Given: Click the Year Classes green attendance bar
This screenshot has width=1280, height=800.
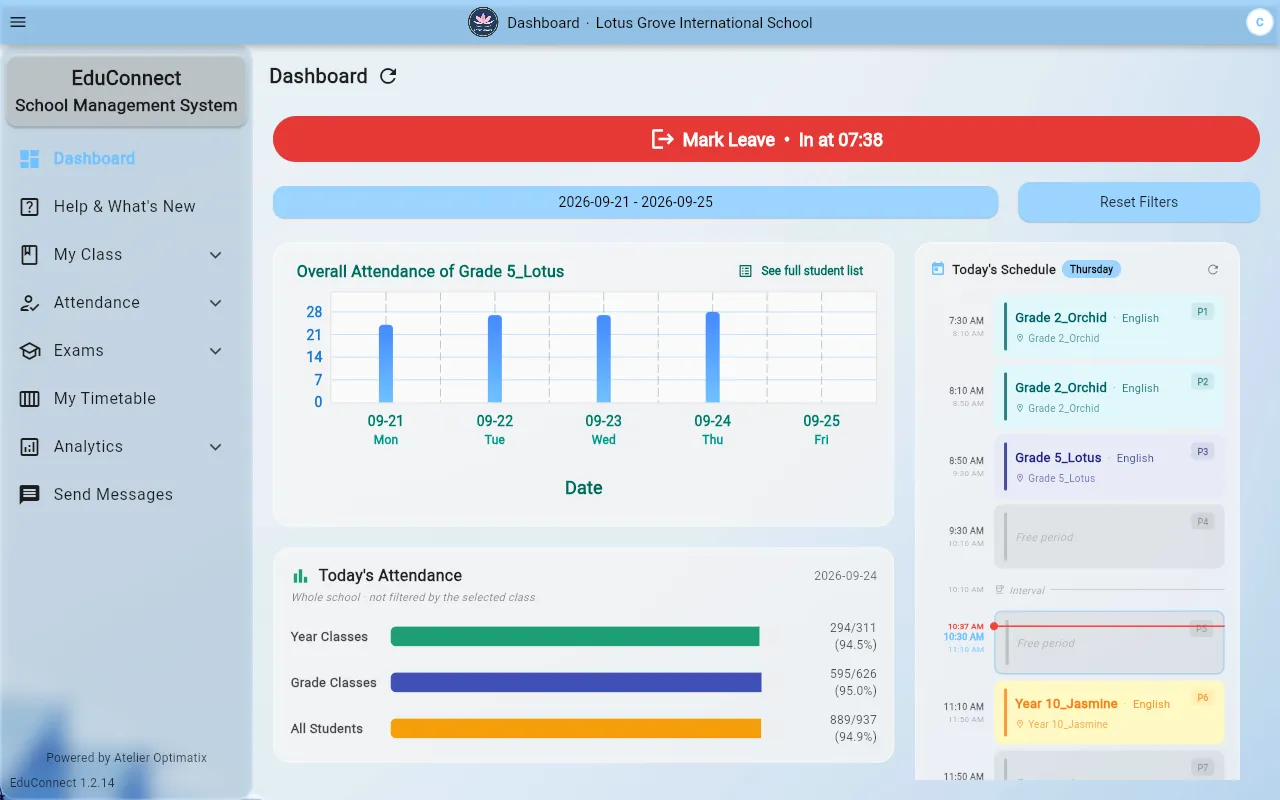Looking at the screenshot, I should click(575, 637).
